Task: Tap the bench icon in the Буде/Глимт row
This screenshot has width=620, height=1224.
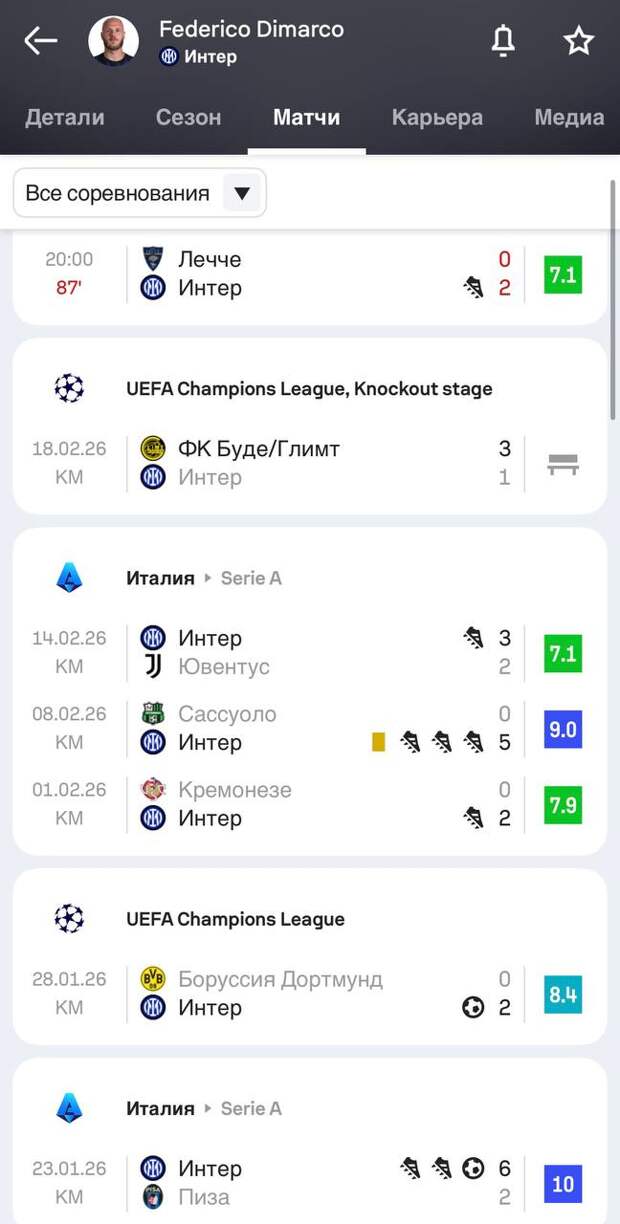Action: [563, 463]
